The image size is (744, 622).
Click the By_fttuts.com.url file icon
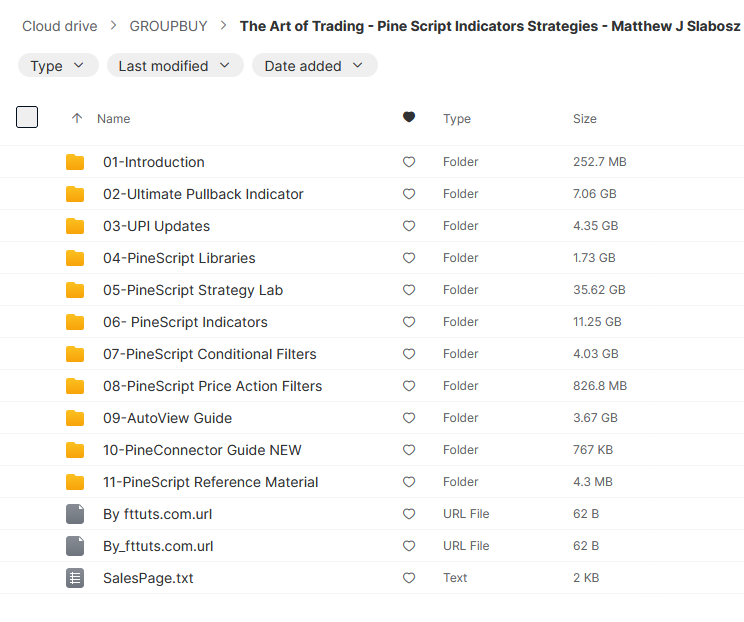tap(75, 546)
